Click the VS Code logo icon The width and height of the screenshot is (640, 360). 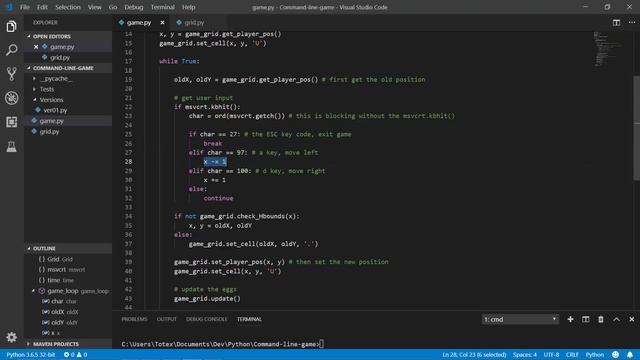coord(9,7)
